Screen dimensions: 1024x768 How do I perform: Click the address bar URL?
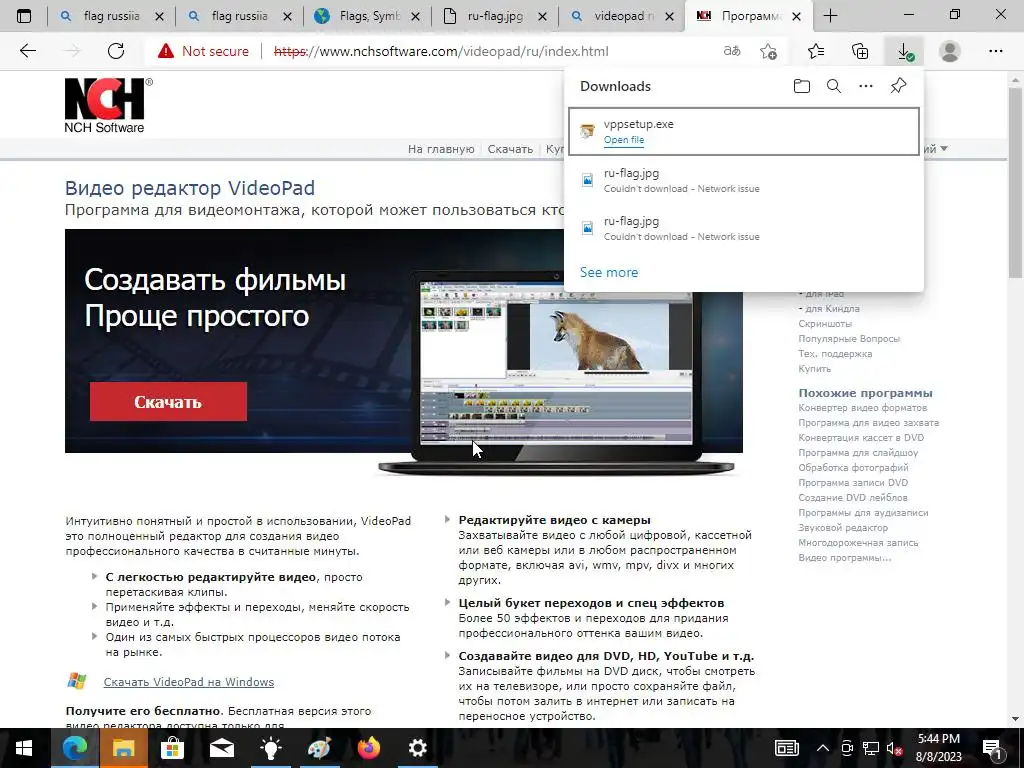[441, 51]
